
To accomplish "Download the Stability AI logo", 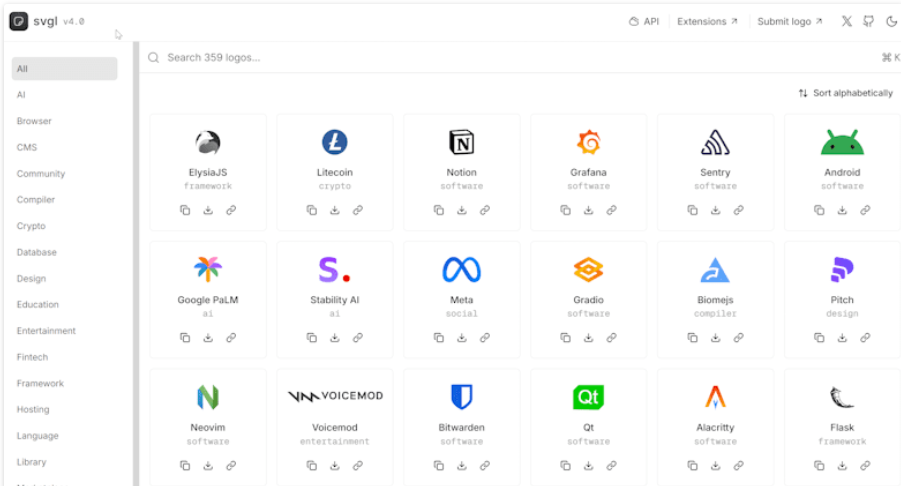I will click(335, 338).
